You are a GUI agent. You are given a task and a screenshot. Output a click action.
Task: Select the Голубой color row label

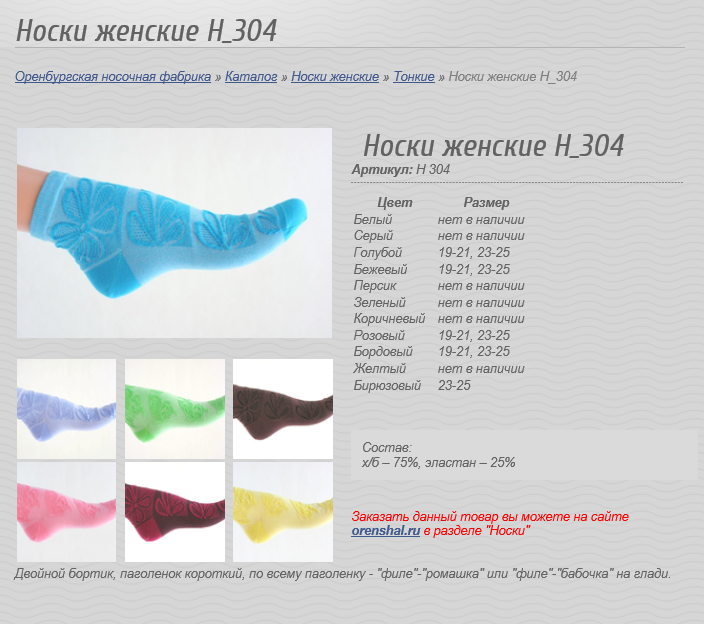click(378, 252)
